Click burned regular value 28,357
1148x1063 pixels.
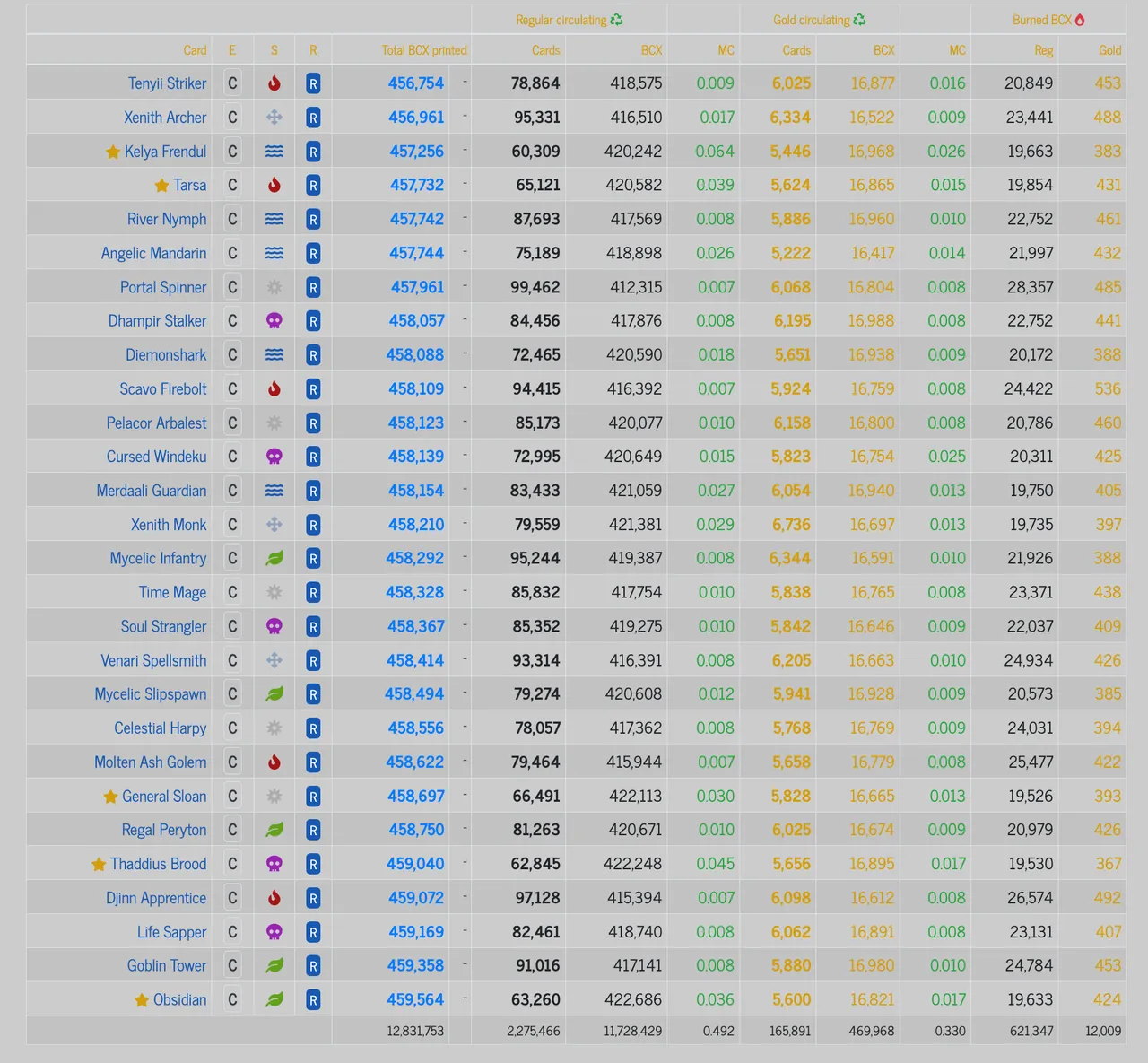pyautogui.click(x=1030, y=287)
